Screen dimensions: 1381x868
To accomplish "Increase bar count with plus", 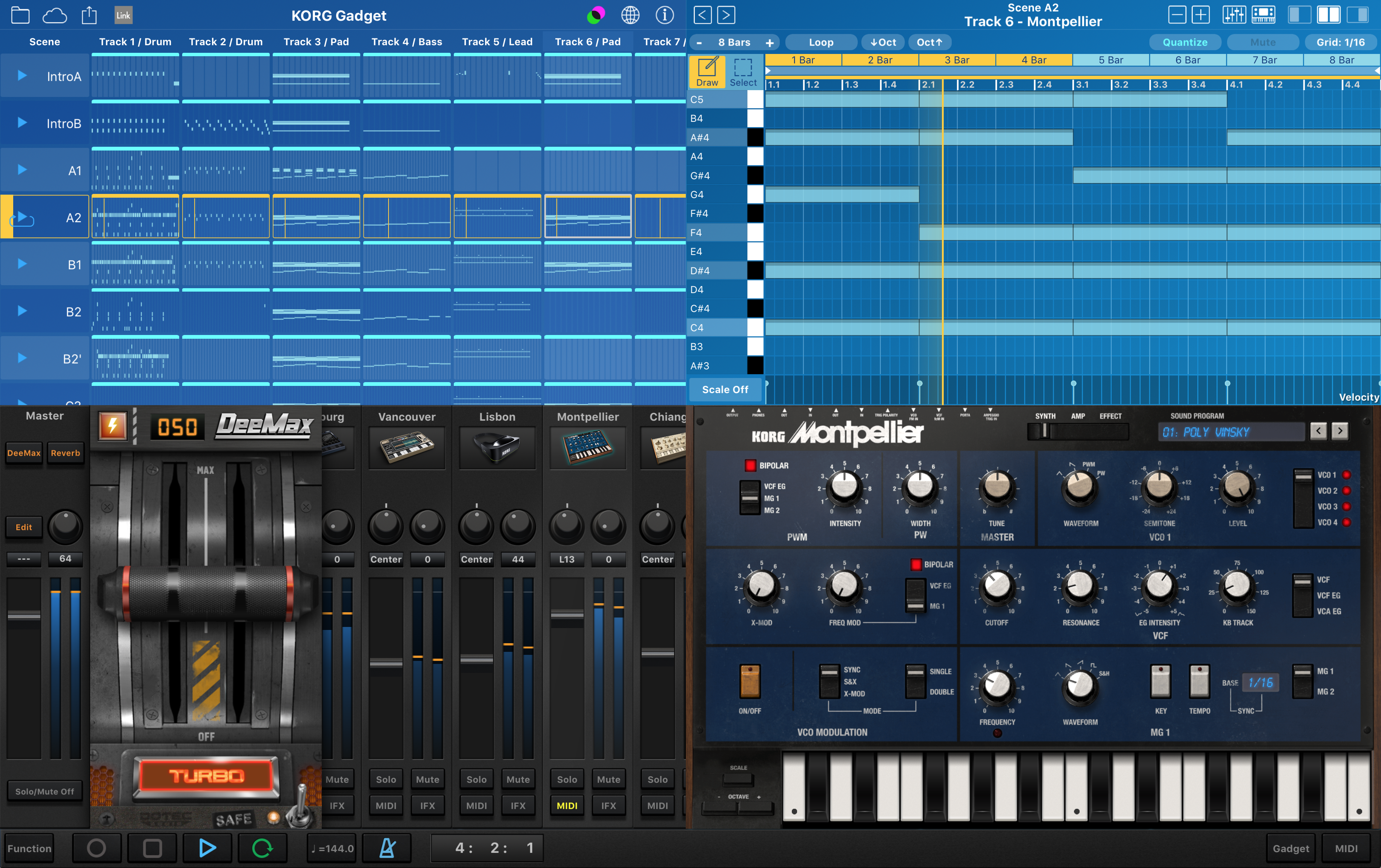I will tap(770, 43).
